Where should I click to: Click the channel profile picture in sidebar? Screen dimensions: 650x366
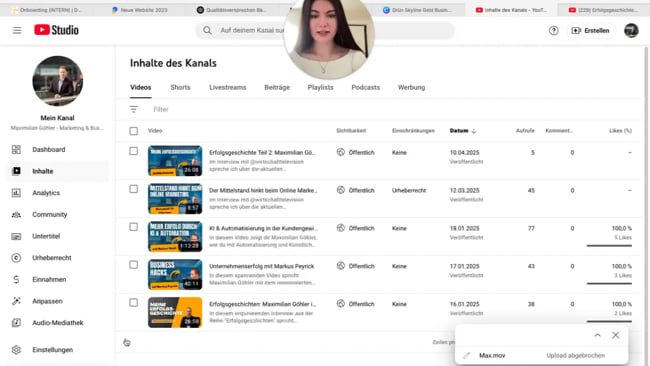pos(58,81)
